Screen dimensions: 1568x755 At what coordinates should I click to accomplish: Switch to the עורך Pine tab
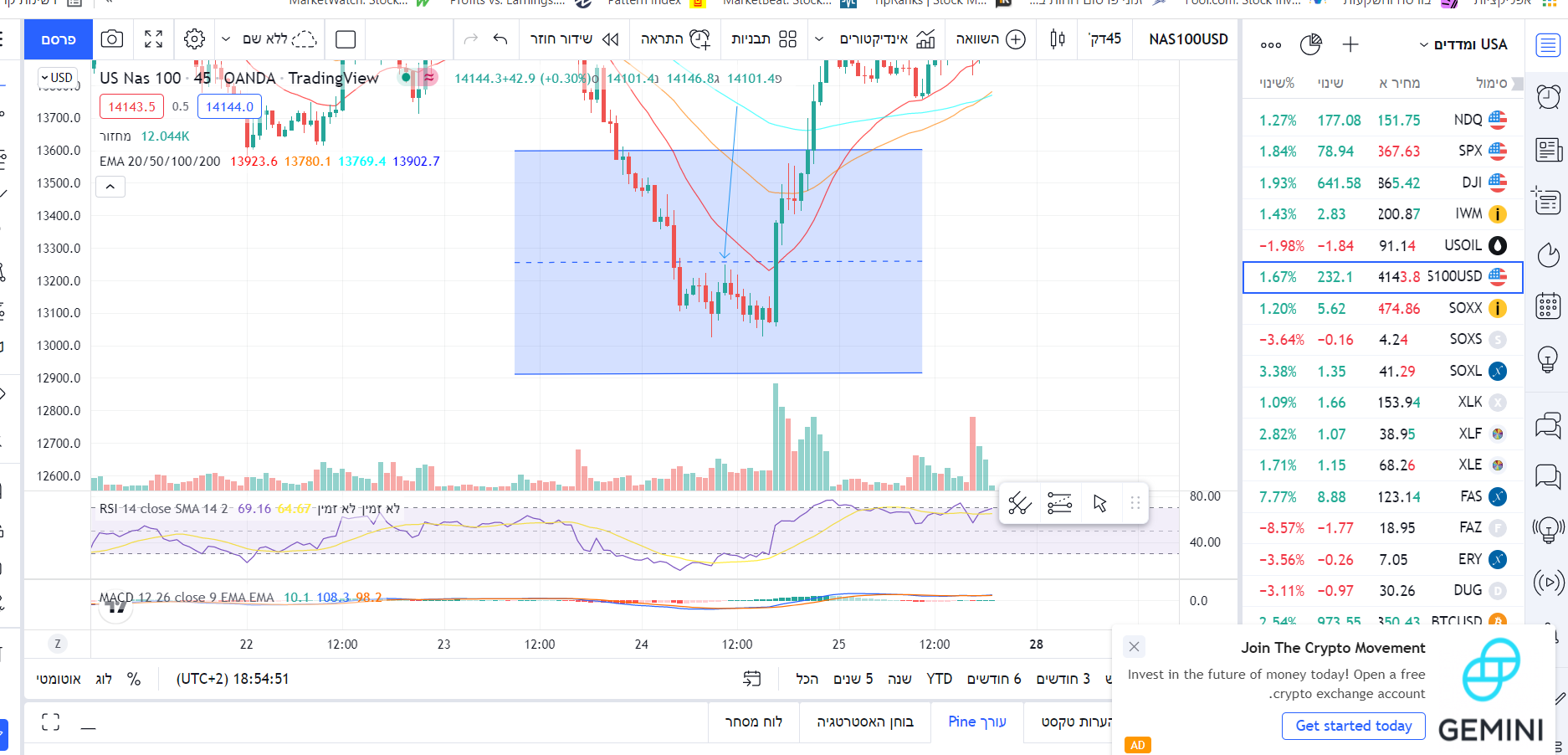click(x=977, y=722)
